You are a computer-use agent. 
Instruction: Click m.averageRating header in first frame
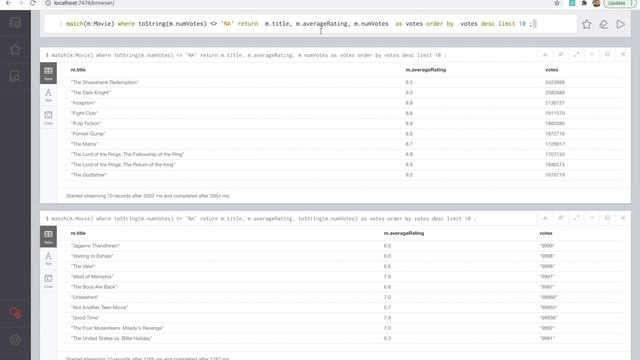coord(425,70)
